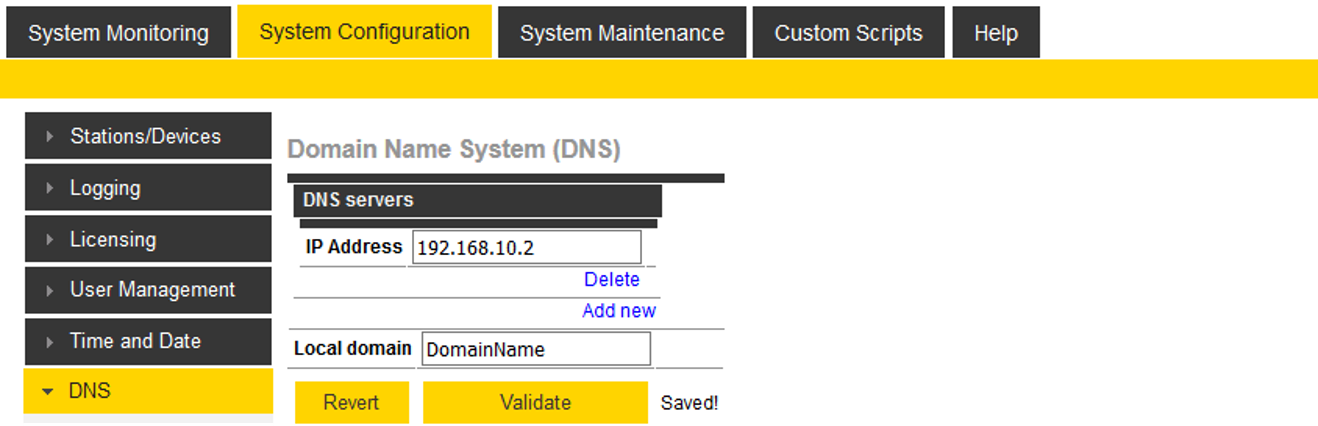The width and height of the screenshot is (1318, 426).
Task: Open the Custom Scripts tab
Action: coord(848,33)
